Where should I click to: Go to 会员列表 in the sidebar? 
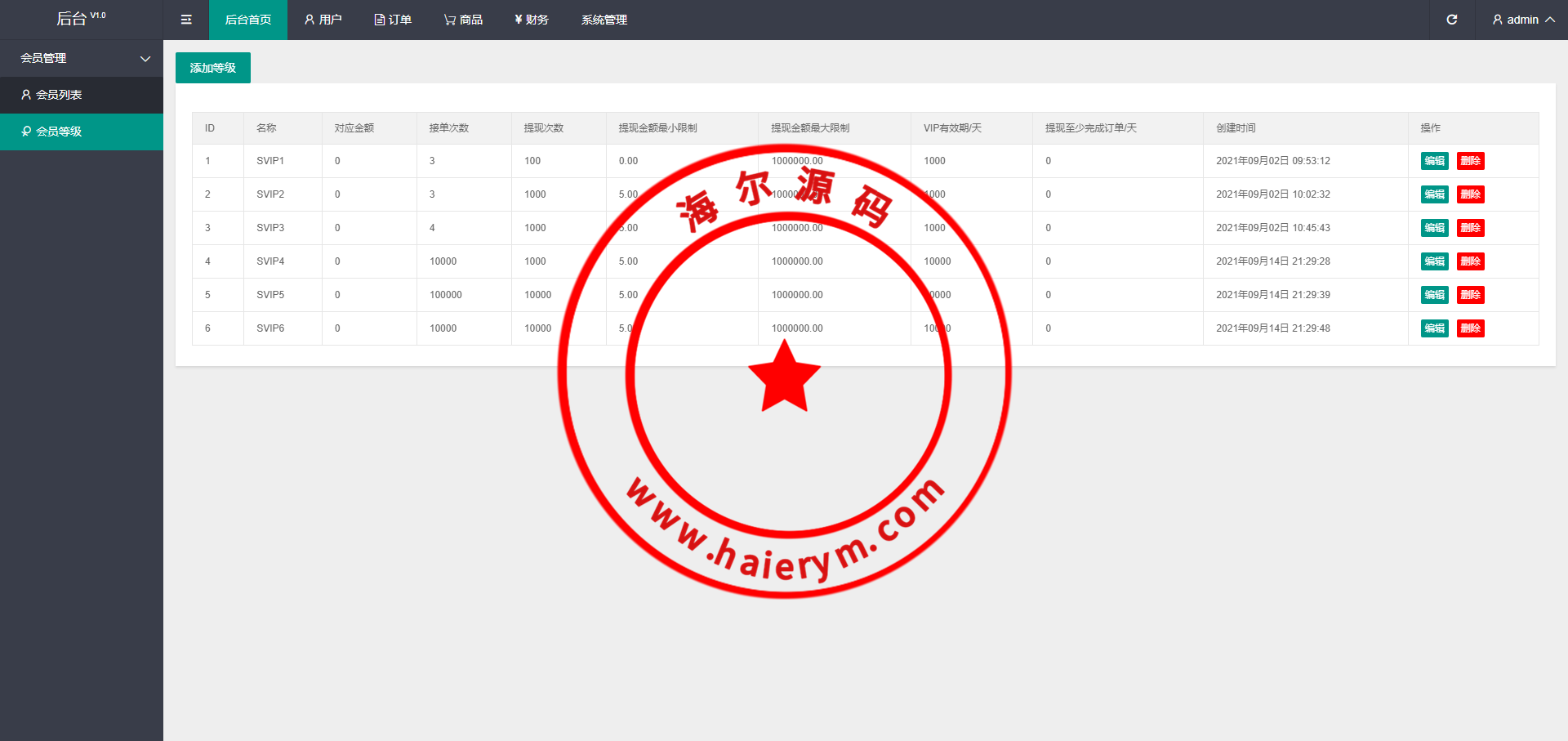pyautogui.click(x=59, y=95)
